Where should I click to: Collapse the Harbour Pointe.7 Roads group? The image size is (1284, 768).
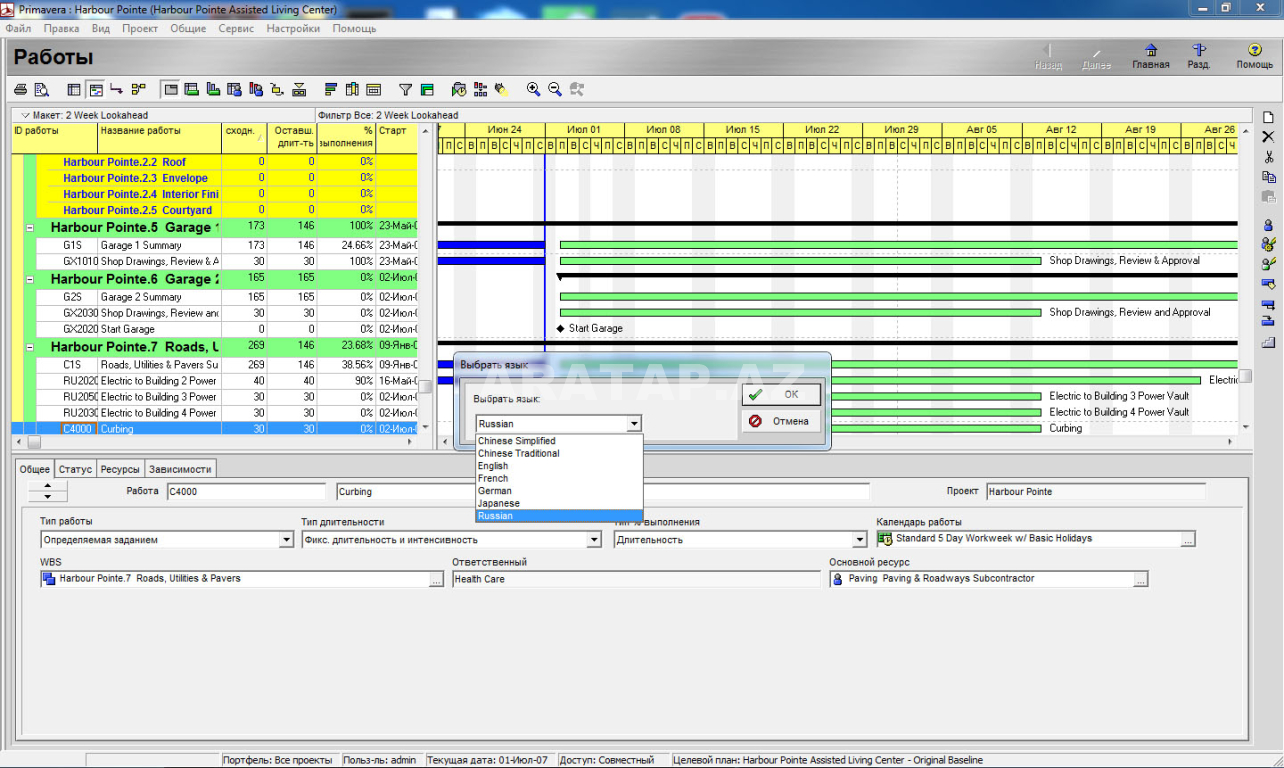(29, 347)
